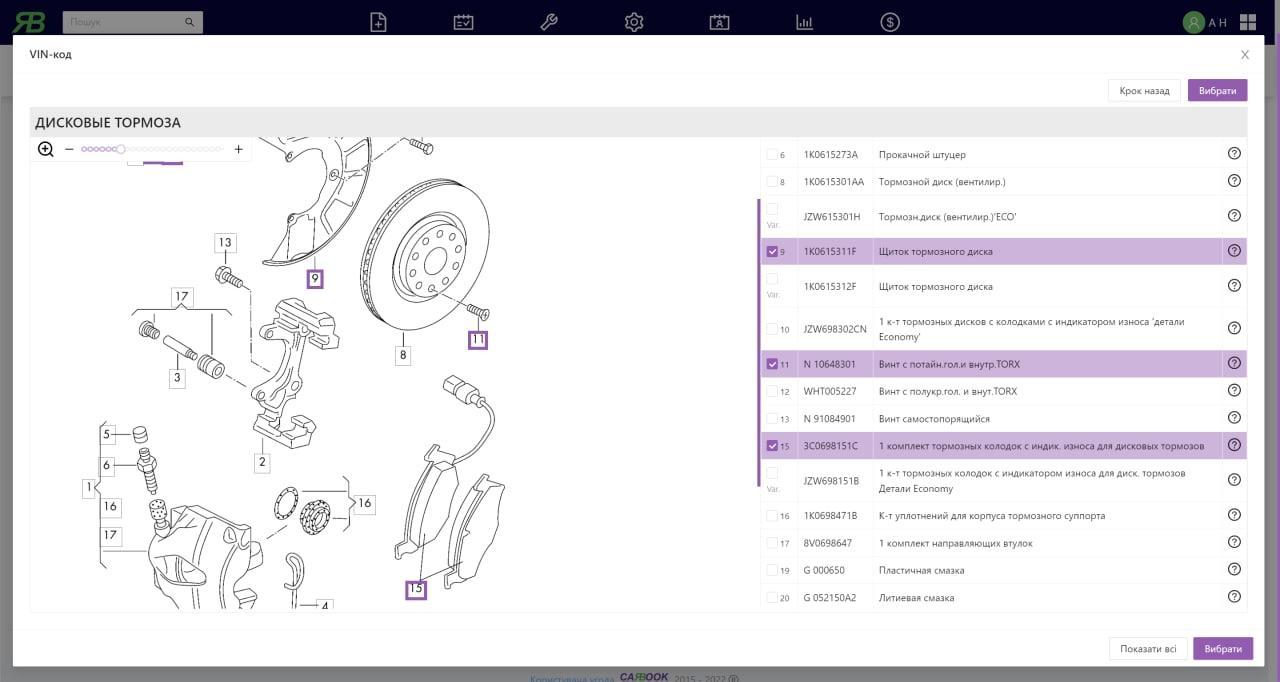Open the bar chart reports icon

point(804,22)
